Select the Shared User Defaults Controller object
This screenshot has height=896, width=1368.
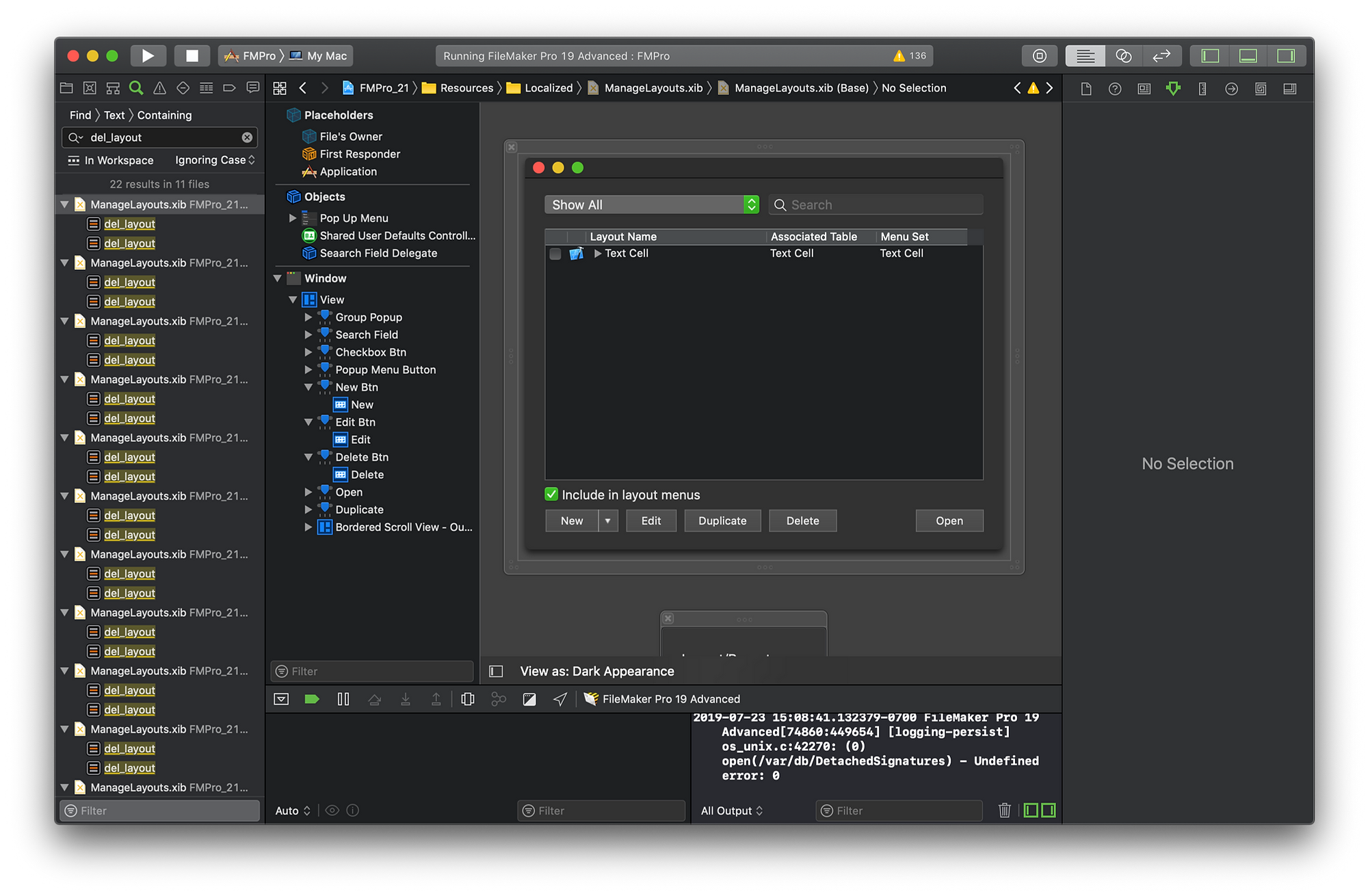(389, 235)
